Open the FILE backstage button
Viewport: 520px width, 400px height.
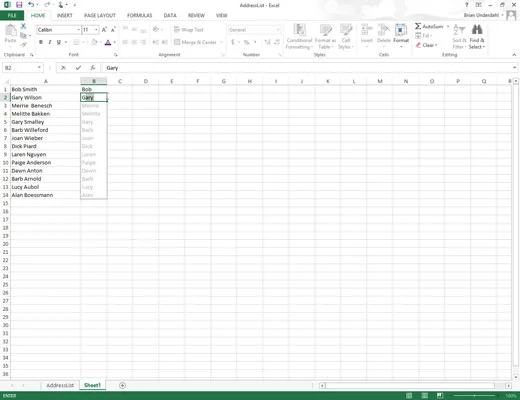12,15
